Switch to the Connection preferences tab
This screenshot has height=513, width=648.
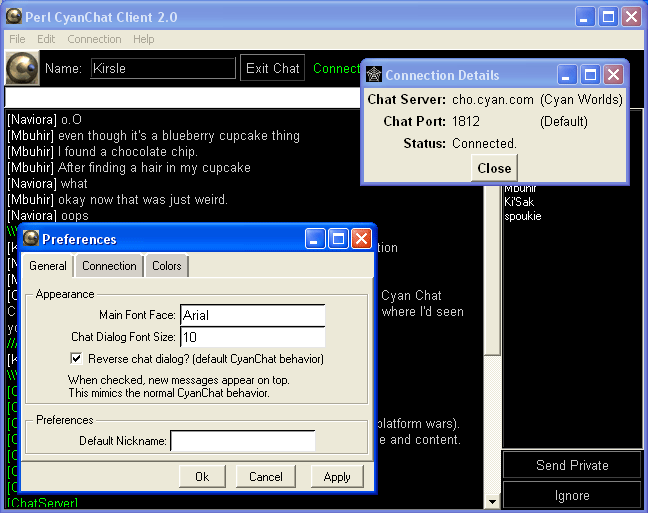tap(109, 266)
